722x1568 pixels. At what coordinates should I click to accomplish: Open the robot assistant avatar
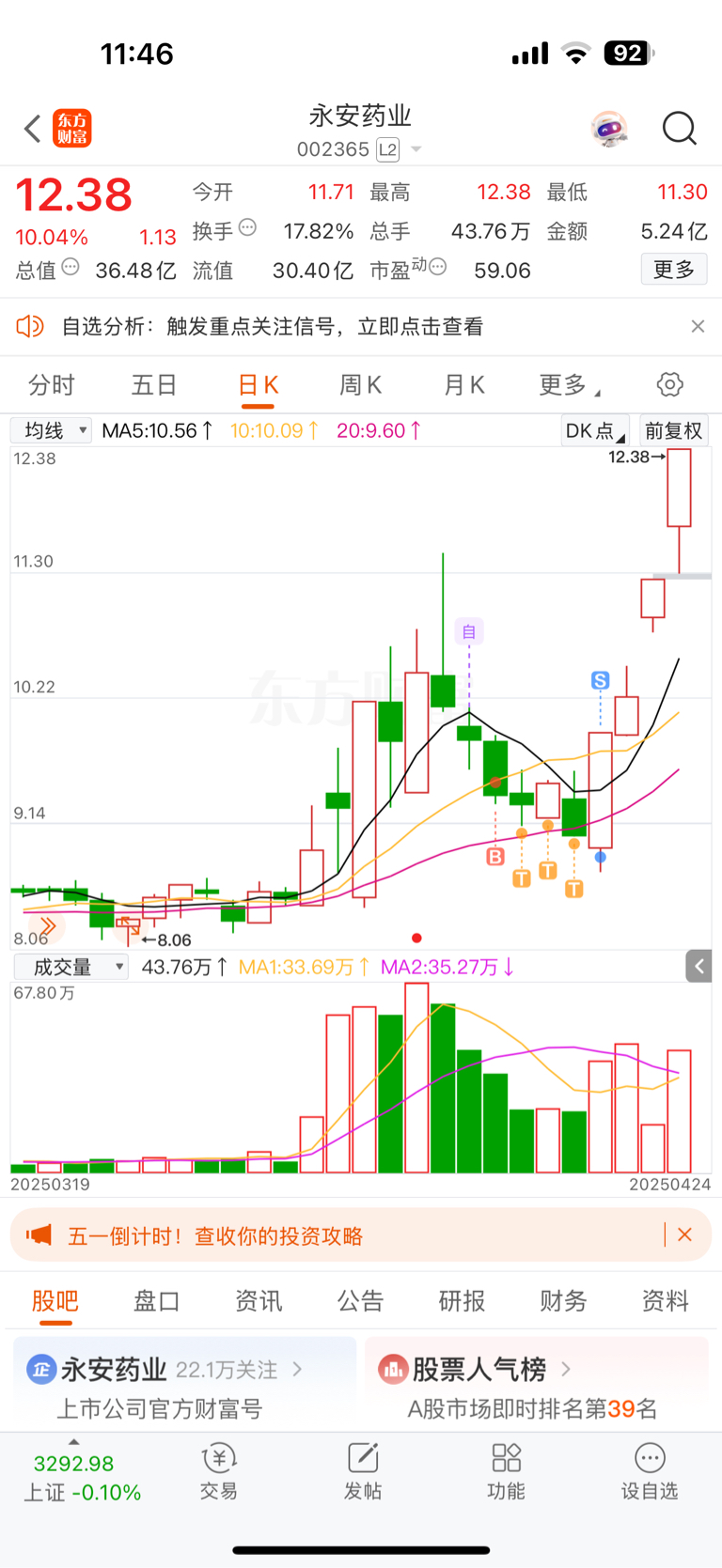(609, 129)
